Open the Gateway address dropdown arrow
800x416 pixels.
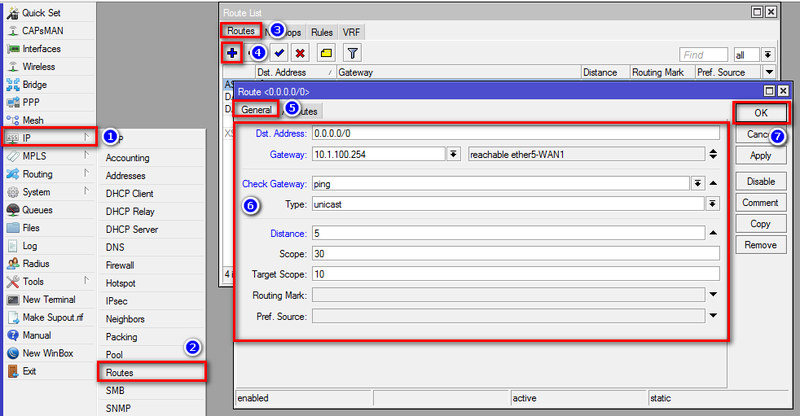[x=454, y=154]
